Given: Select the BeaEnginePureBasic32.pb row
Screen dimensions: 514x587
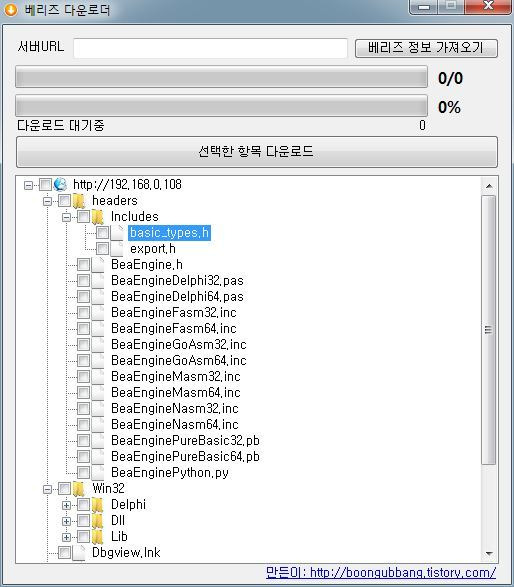Looking at the screenshot, I should tap(185, 441).
